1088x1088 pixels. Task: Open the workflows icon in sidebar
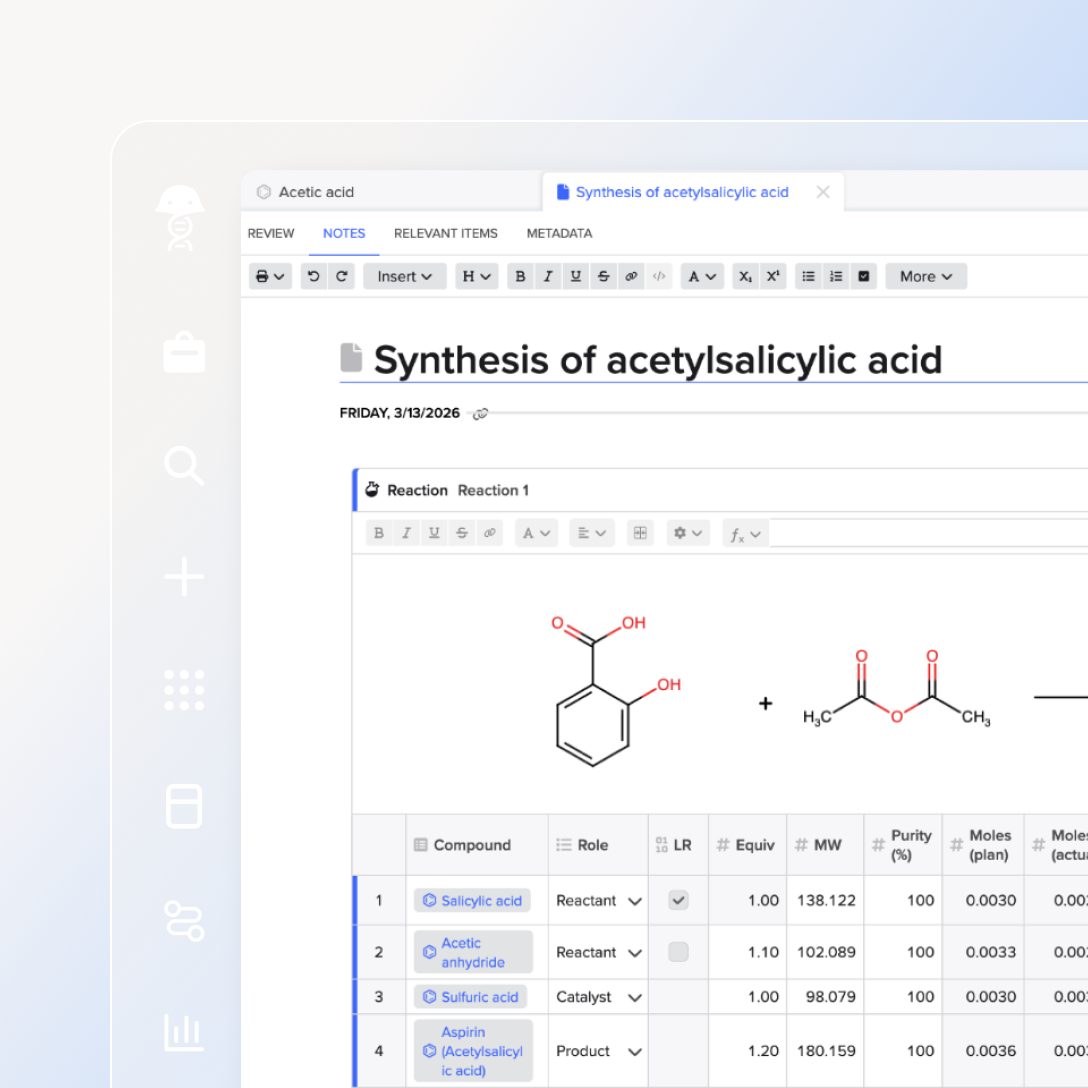pyautogui.click(x=184, y=920)
